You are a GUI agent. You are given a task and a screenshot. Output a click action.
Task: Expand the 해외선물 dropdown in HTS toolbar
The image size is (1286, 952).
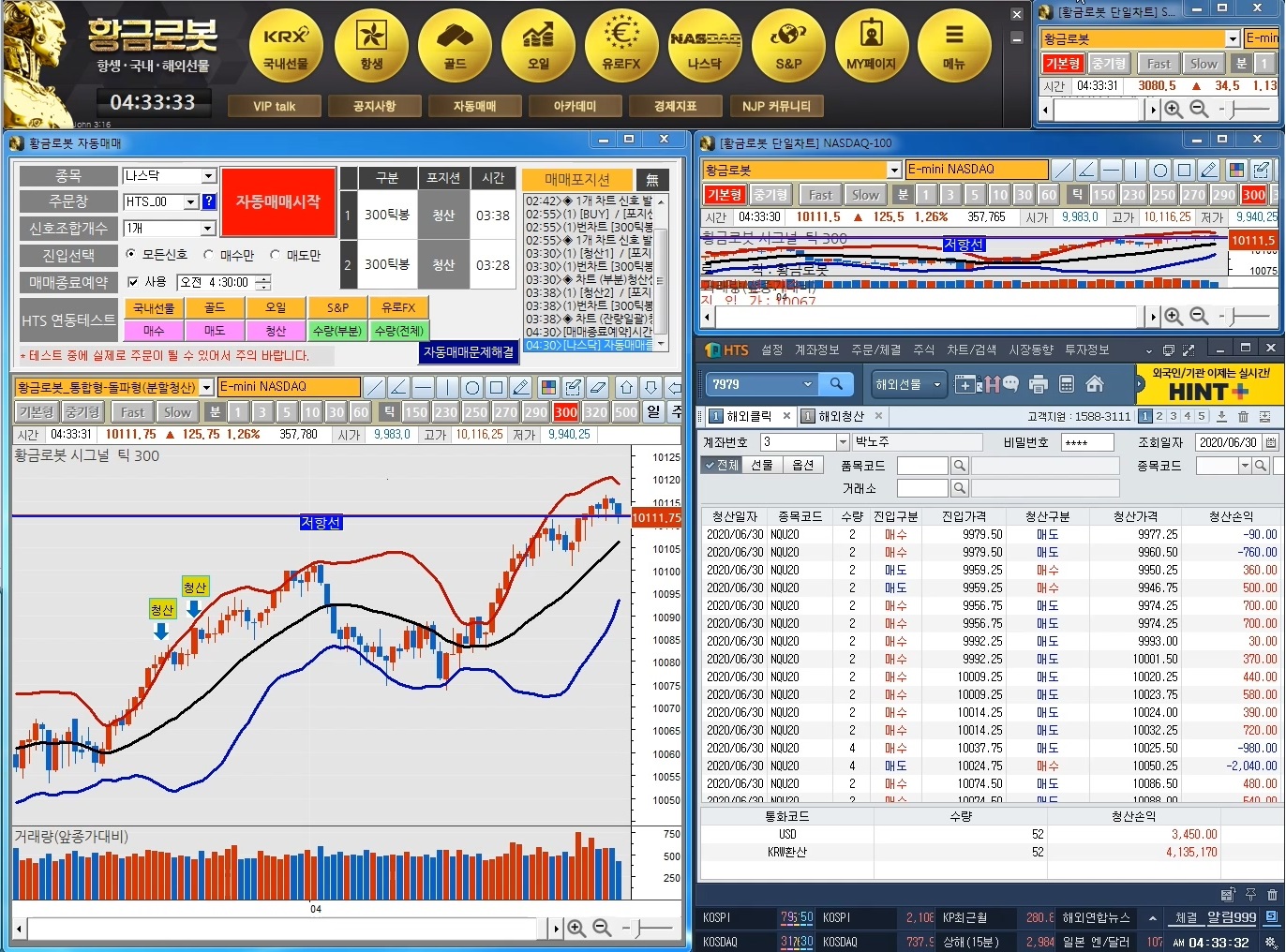[x=936, y=384]
